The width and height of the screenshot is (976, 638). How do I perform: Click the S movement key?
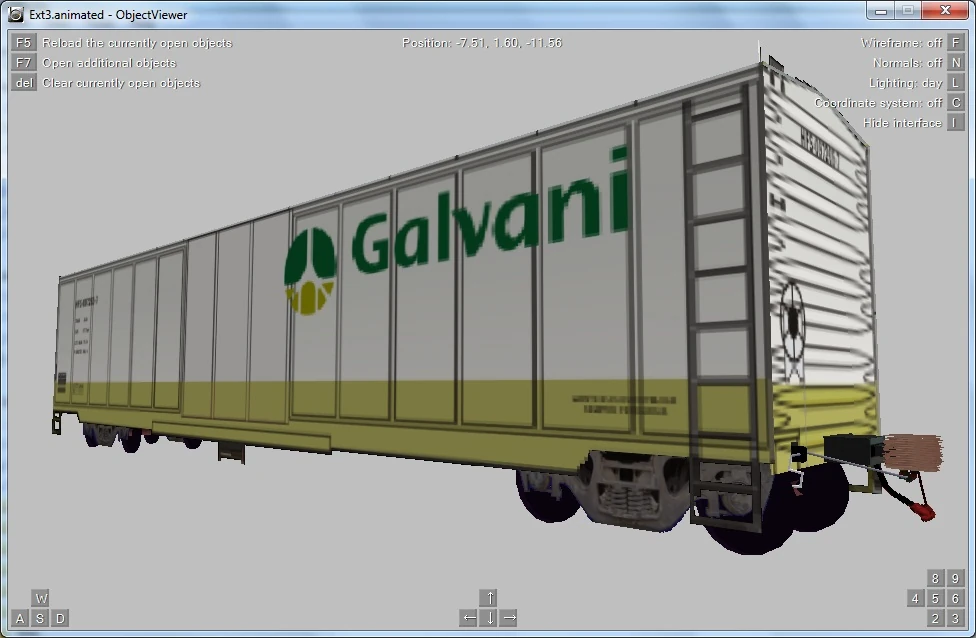point(40,618)
